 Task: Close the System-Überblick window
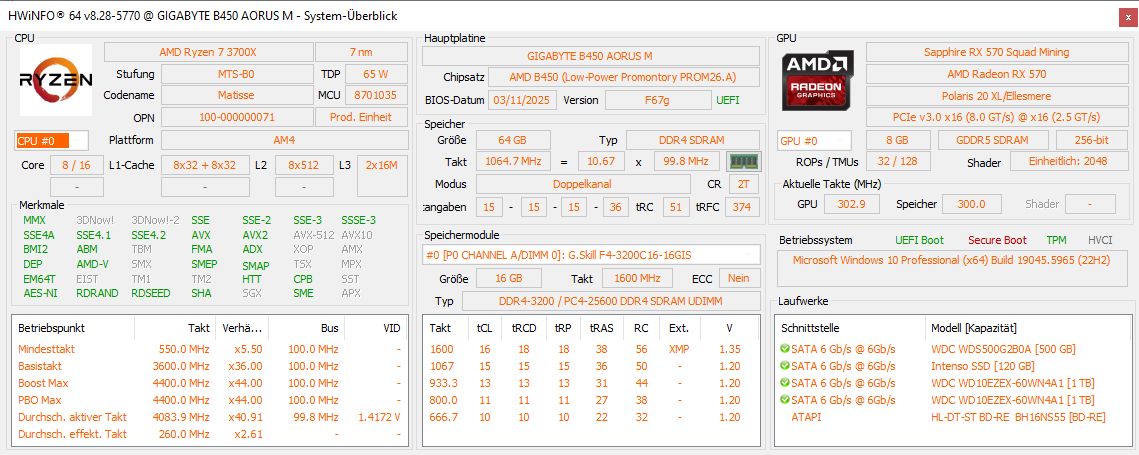click(1128, 16)
